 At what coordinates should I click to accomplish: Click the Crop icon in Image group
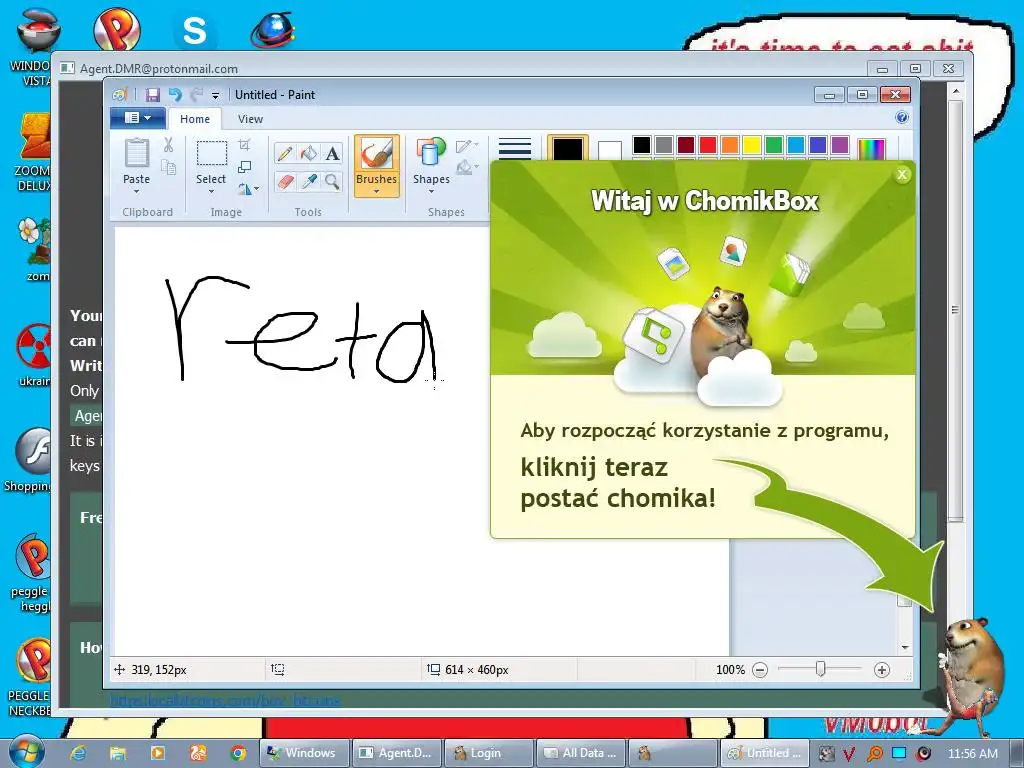tap(244, 145)
